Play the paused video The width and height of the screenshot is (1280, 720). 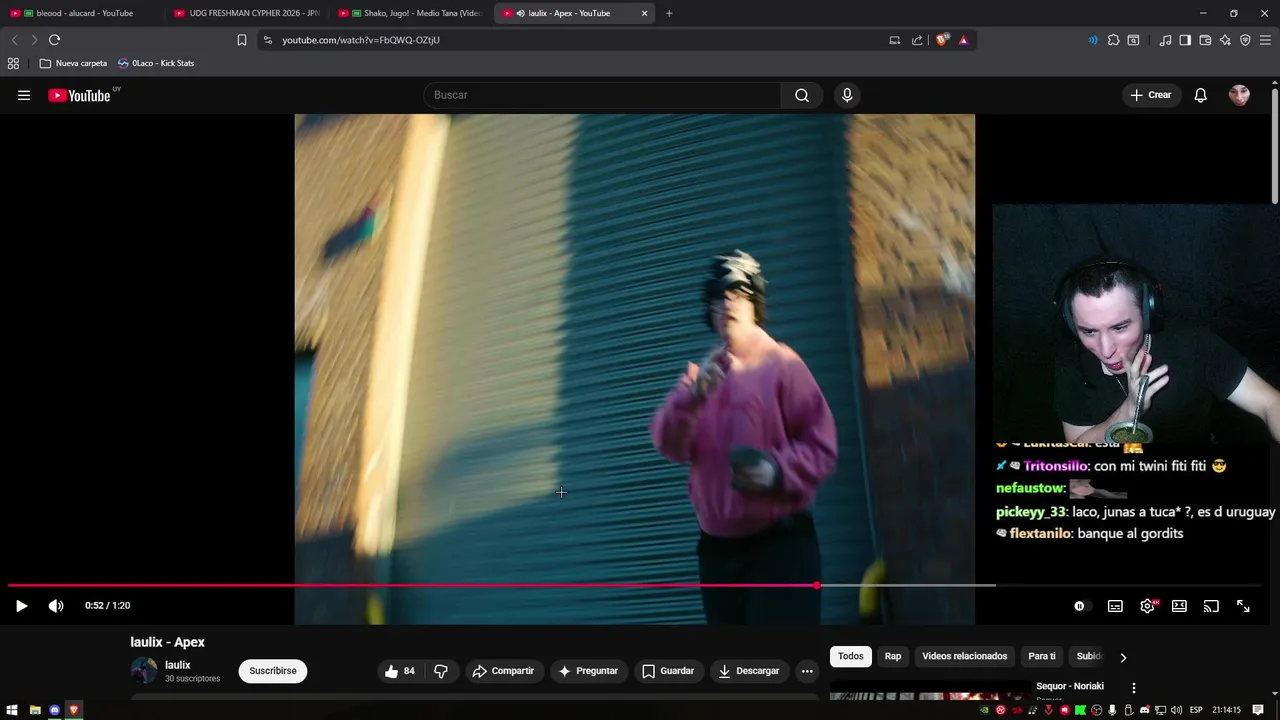(x=21, y=606)
